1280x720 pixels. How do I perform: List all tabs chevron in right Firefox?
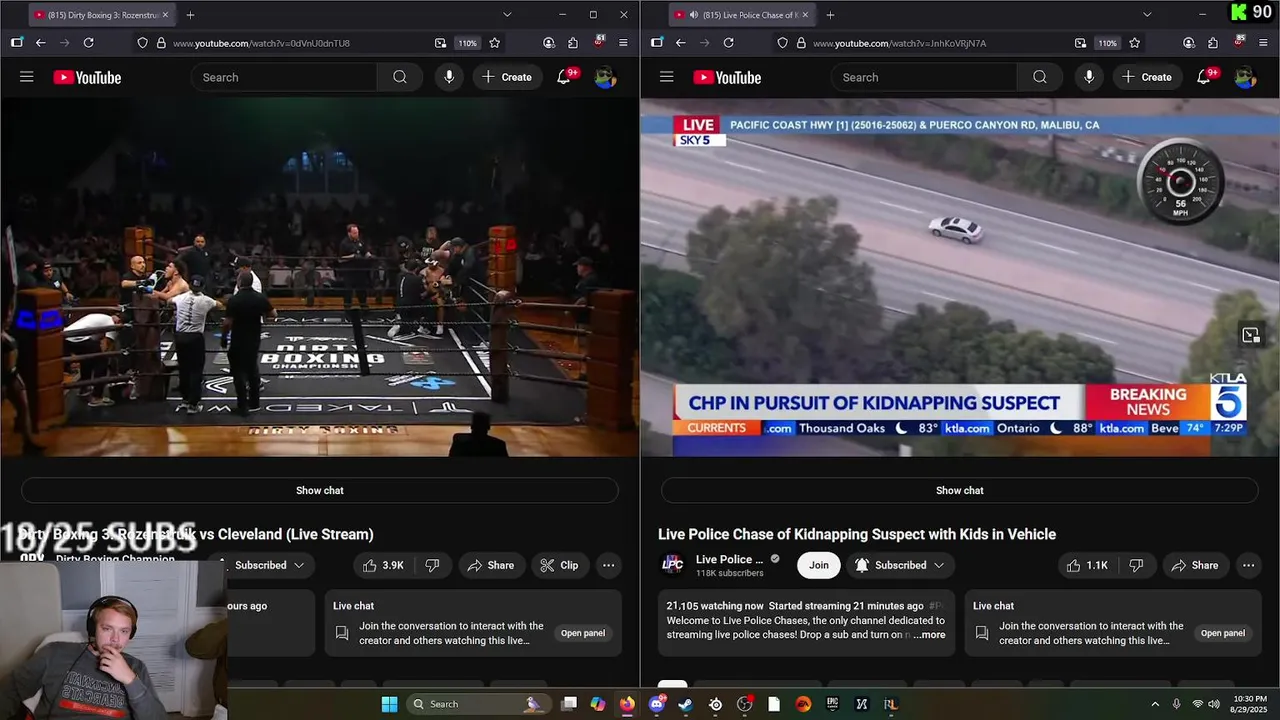[1147, 15]
